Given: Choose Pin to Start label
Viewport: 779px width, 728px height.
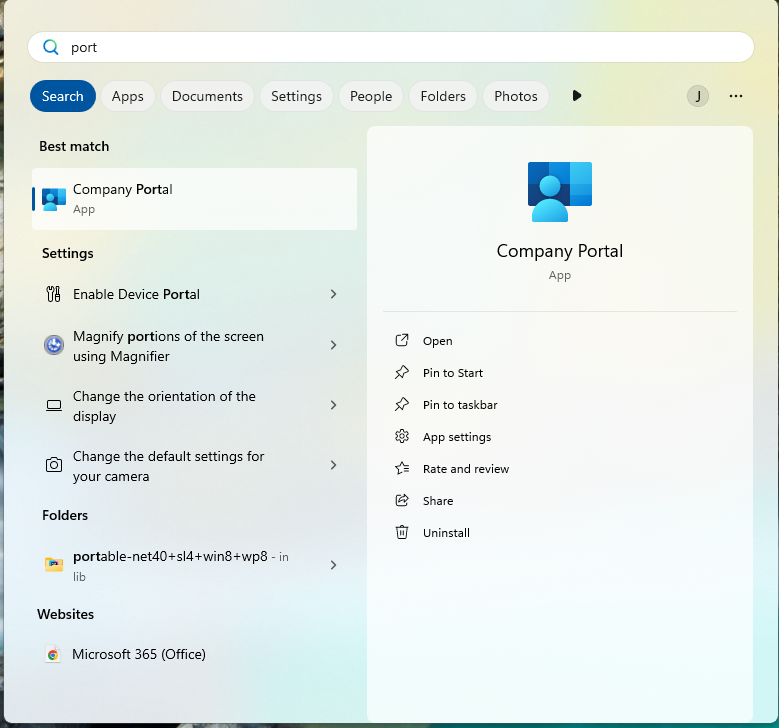Looking at the screenshot, I should click(x=453, y=373).
